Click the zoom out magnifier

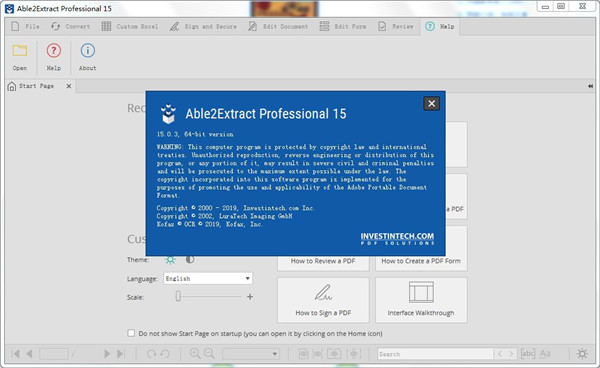(x=209, y=353)
